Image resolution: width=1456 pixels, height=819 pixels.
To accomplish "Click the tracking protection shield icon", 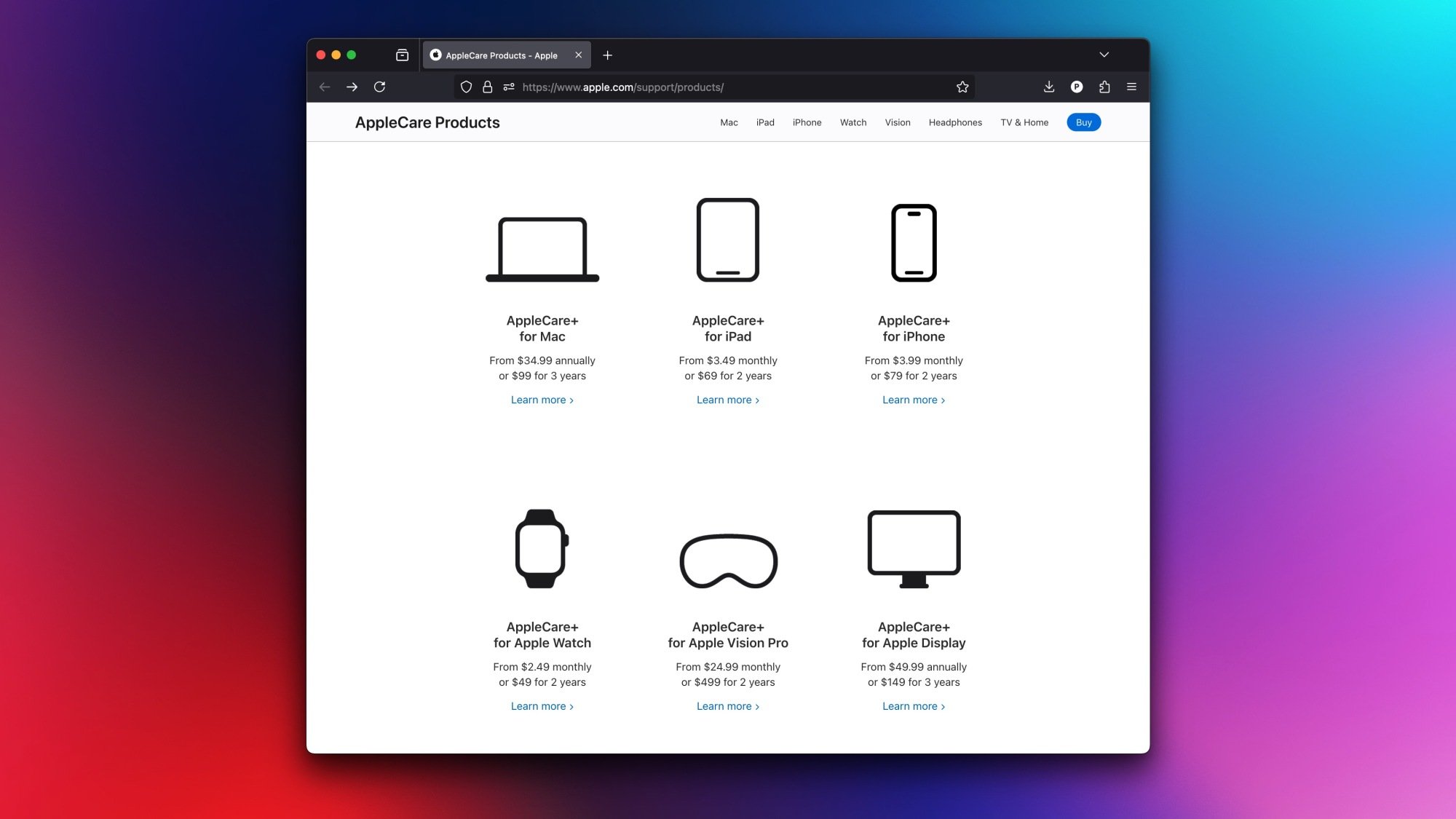I will (x=467, y=87).
